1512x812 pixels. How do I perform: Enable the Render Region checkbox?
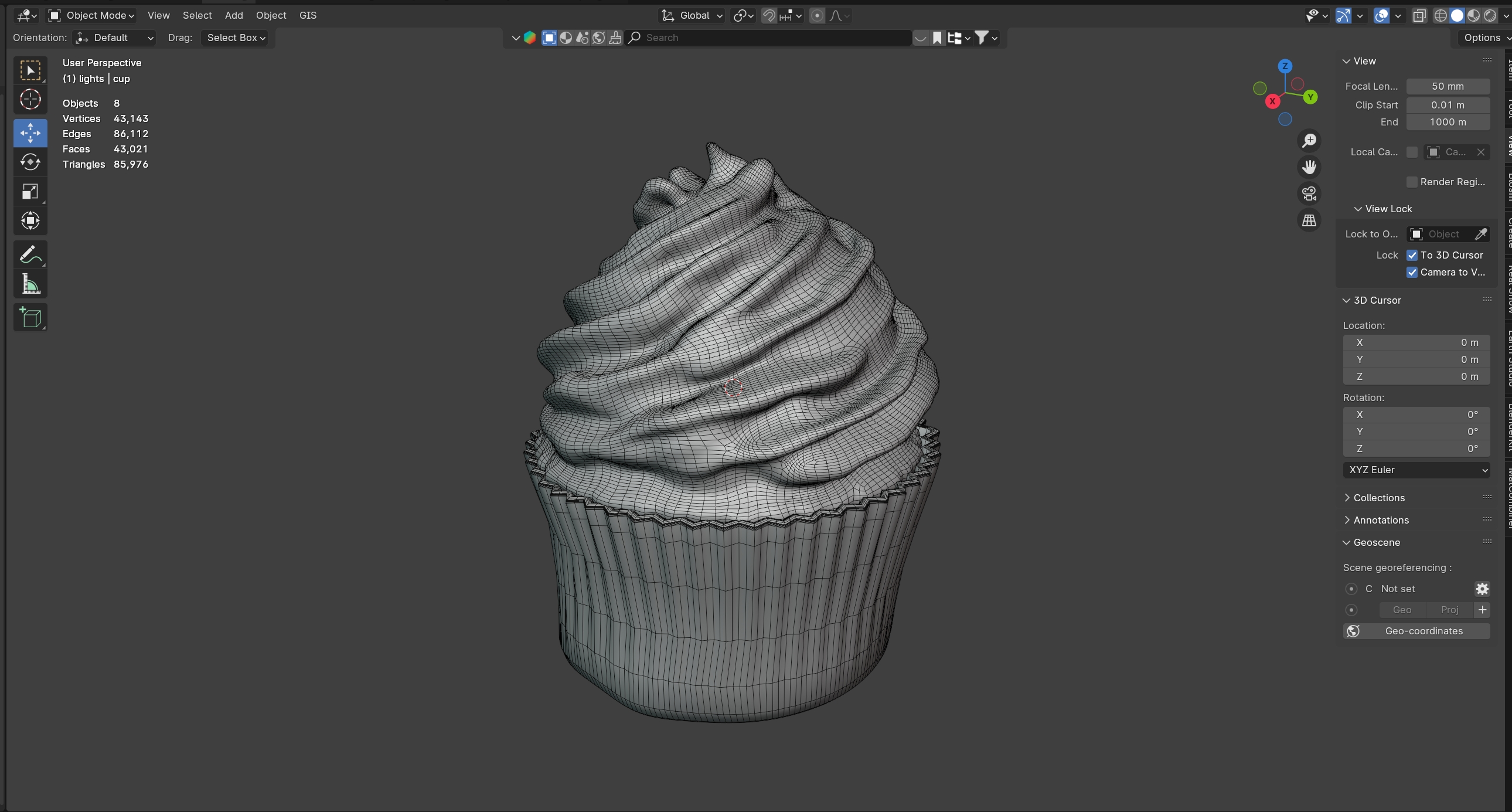click(x=1412, y=182)
